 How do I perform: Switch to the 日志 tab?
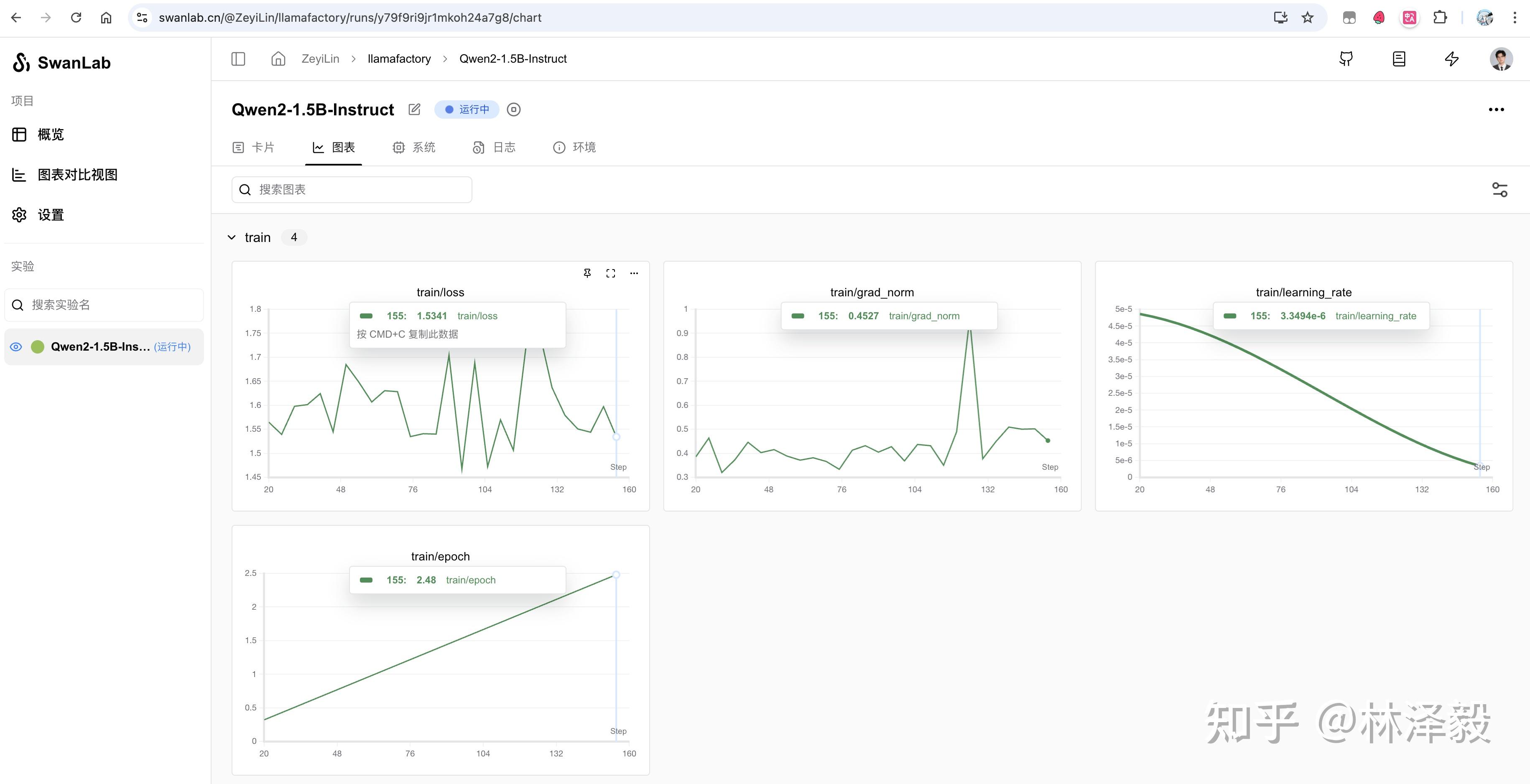coord(494,147)
